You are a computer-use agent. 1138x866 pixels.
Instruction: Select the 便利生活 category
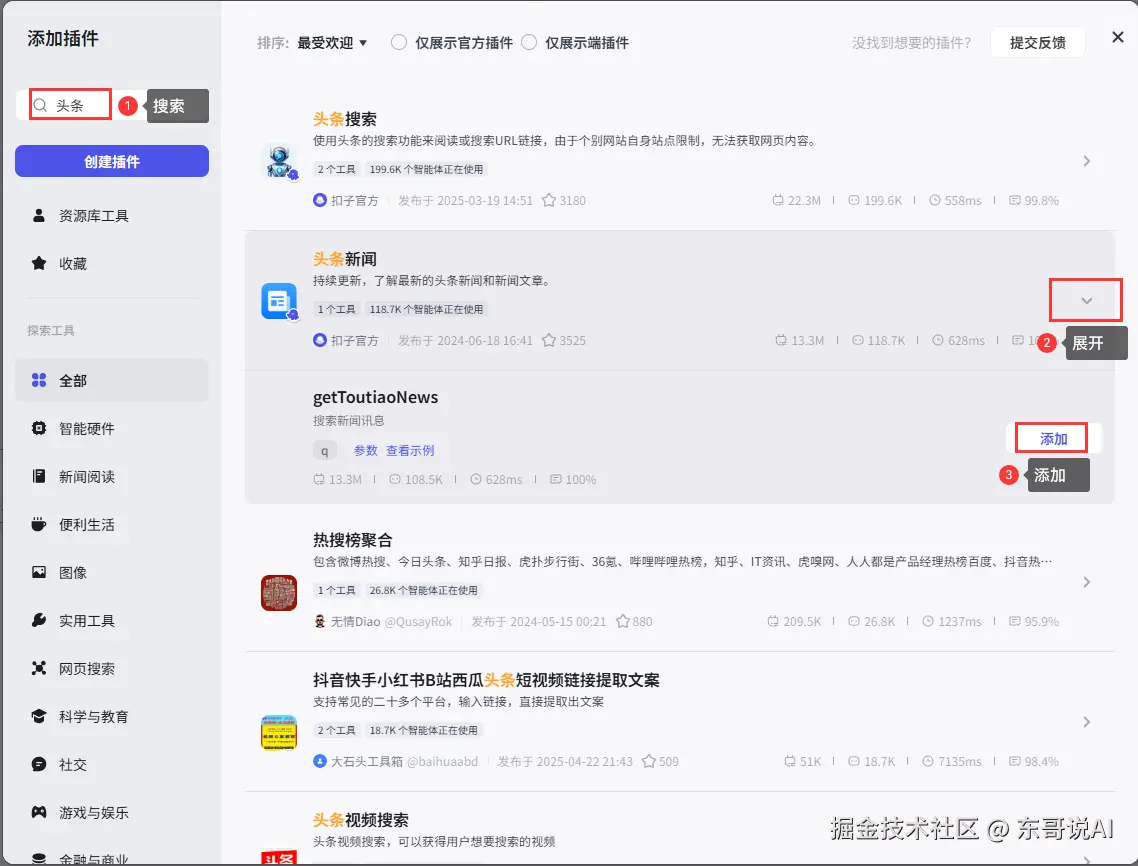pyautogui.click(x=112, y=524)
